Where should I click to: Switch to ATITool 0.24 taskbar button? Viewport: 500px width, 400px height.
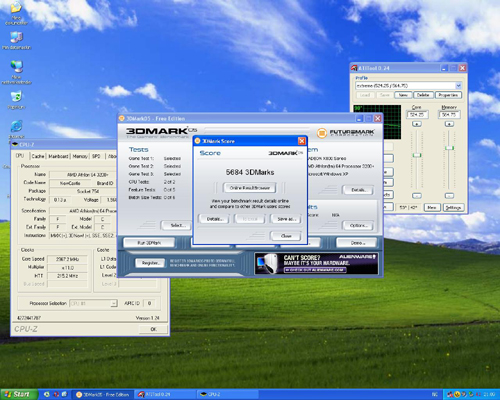click(x=164, y=394)
